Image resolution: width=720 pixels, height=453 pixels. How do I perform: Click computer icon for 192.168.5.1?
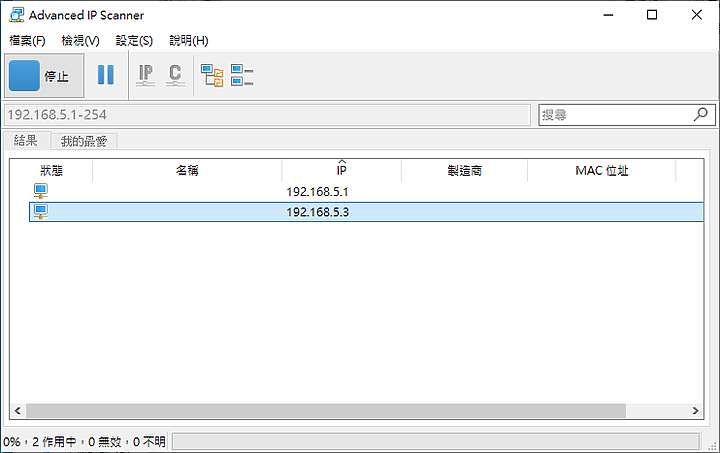(x=40, y=191)
